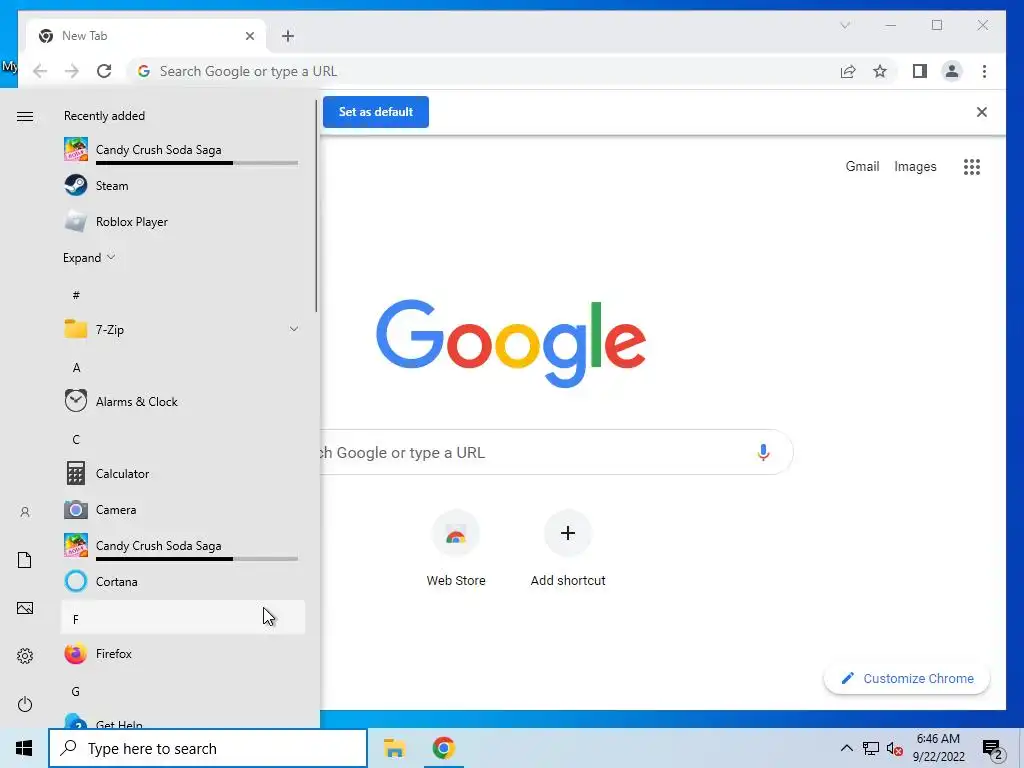Screen dimensions: 1024x768
Task: Open the Camera app
Action: (183, 510)
